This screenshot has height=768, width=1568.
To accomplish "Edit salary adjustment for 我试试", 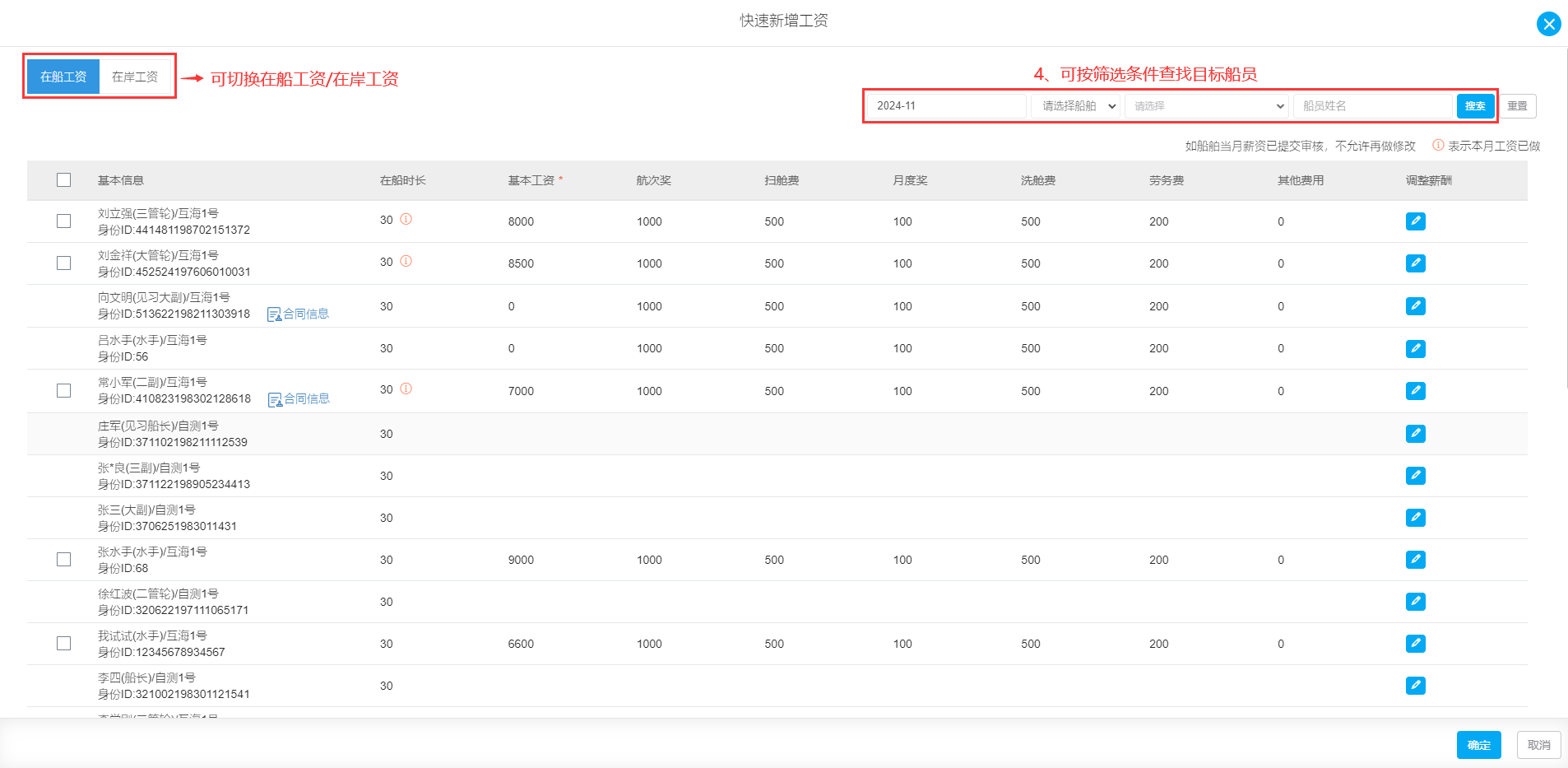I will [x=1415, y=644].
